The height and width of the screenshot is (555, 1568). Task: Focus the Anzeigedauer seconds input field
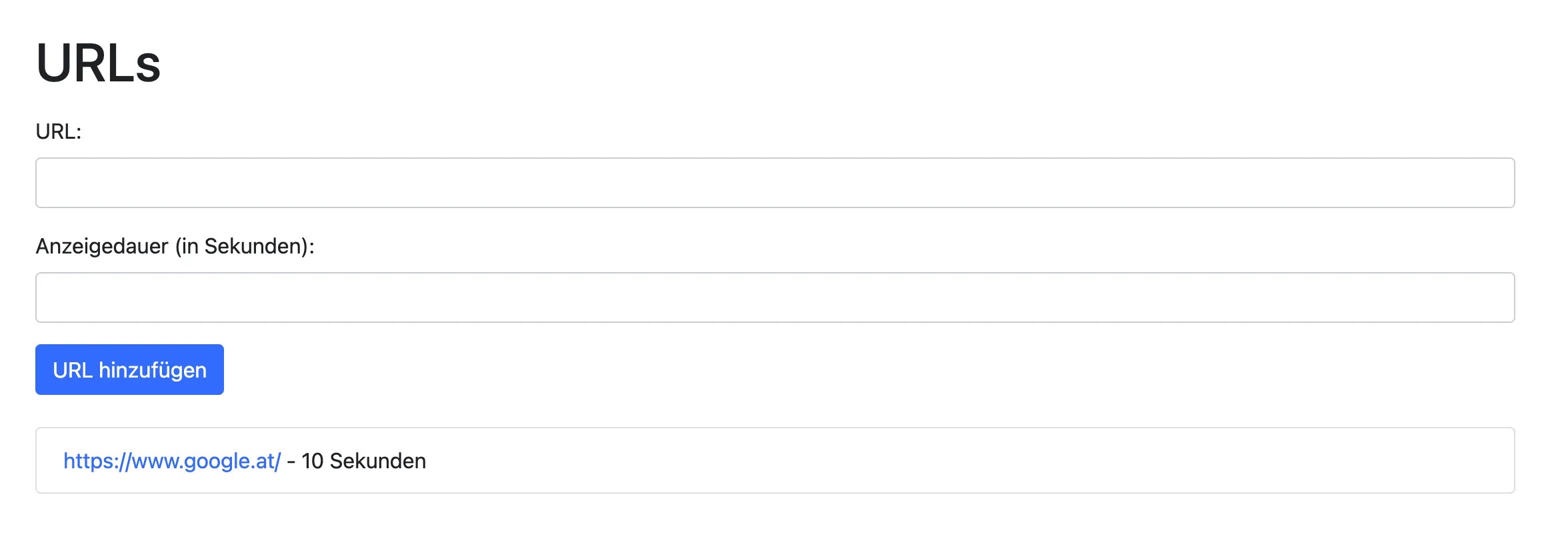coord(775,298)
